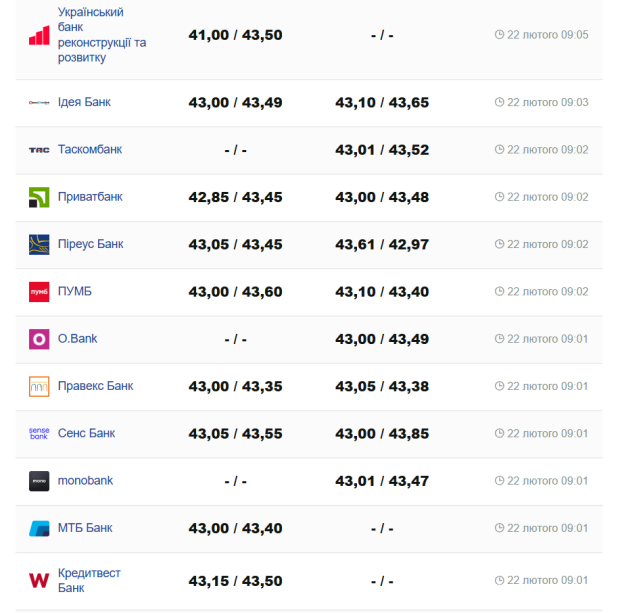Click the blue МТБ Банк logo
The image size is (620, 613).
coord(39,528)
